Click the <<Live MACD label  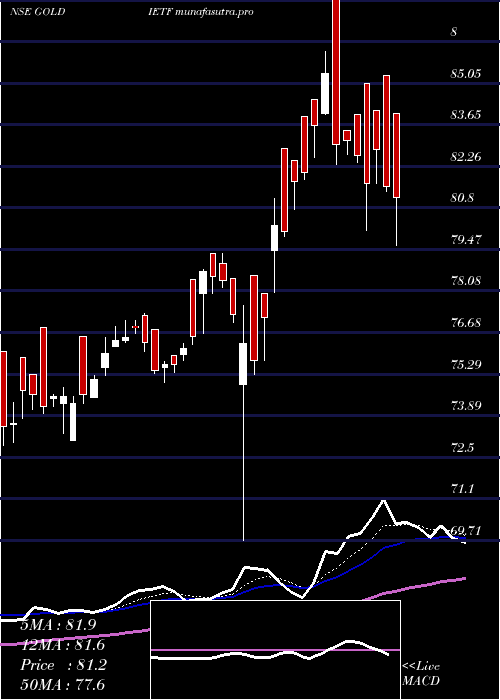[421, 674]
